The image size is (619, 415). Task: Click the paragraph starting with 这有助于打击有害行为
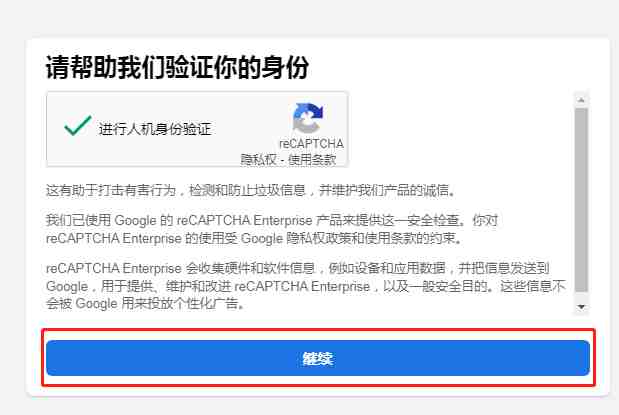point(251,191)
